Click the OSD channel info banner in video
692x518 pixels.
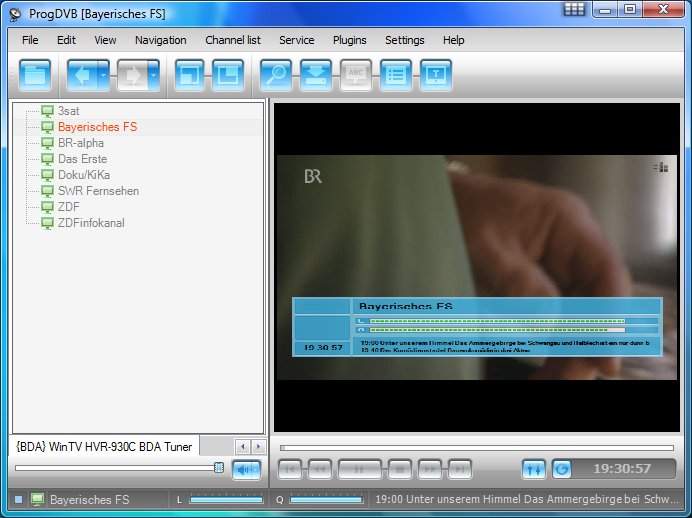point(477,327)
